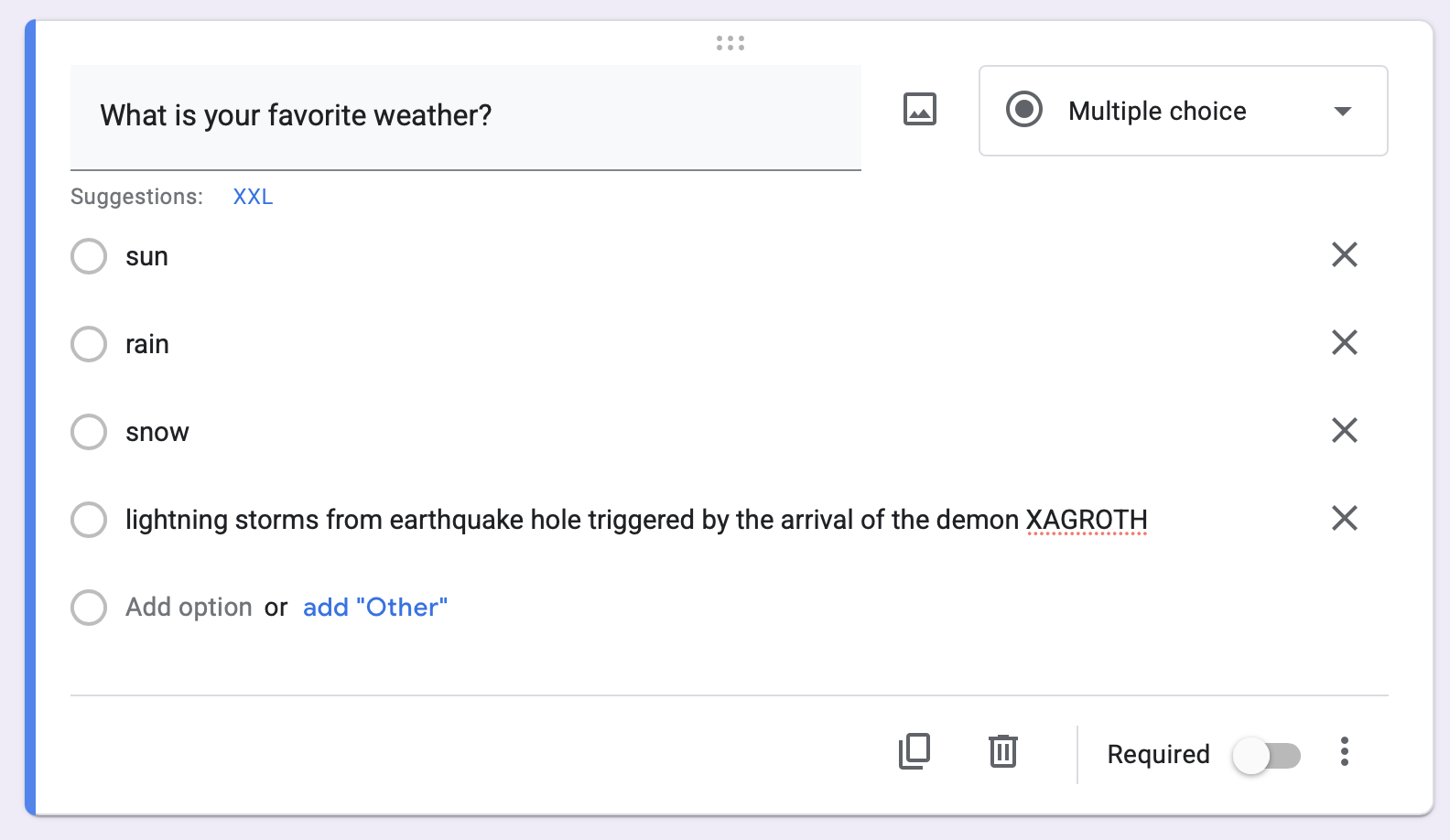Remove the "sun" option
This screenshot has height=840, width=1450.
[1344, 254]
